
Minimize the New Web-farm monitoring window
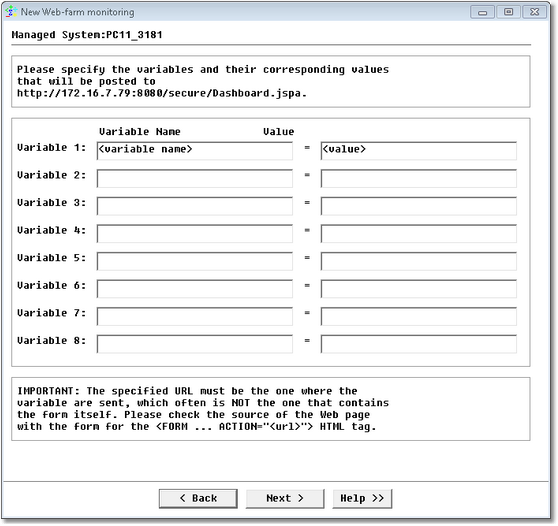483,12
